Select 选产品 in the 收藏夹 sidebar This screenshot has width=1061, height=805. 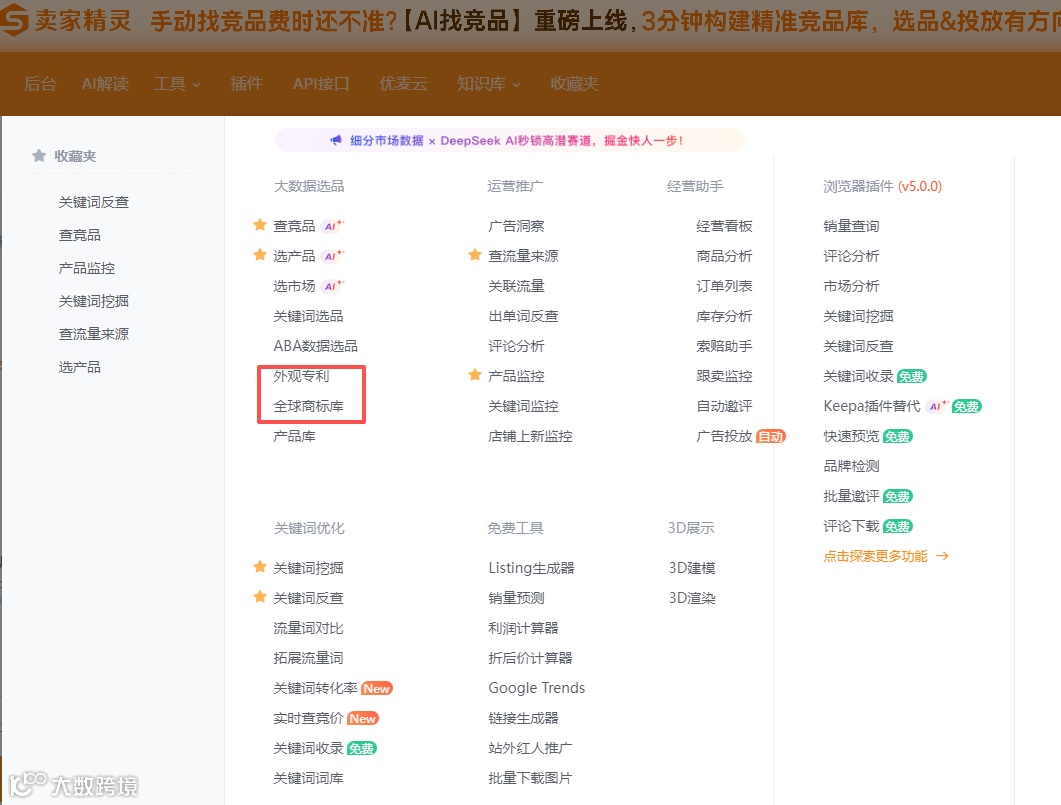click(79, 367)
